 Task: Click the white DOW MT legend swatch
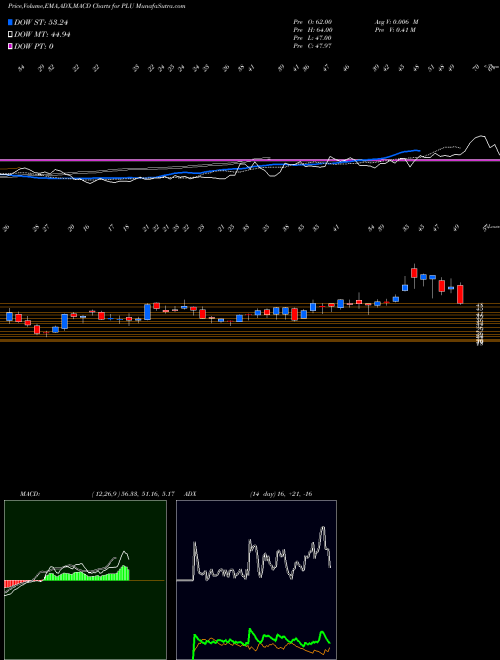coord(10,34)
